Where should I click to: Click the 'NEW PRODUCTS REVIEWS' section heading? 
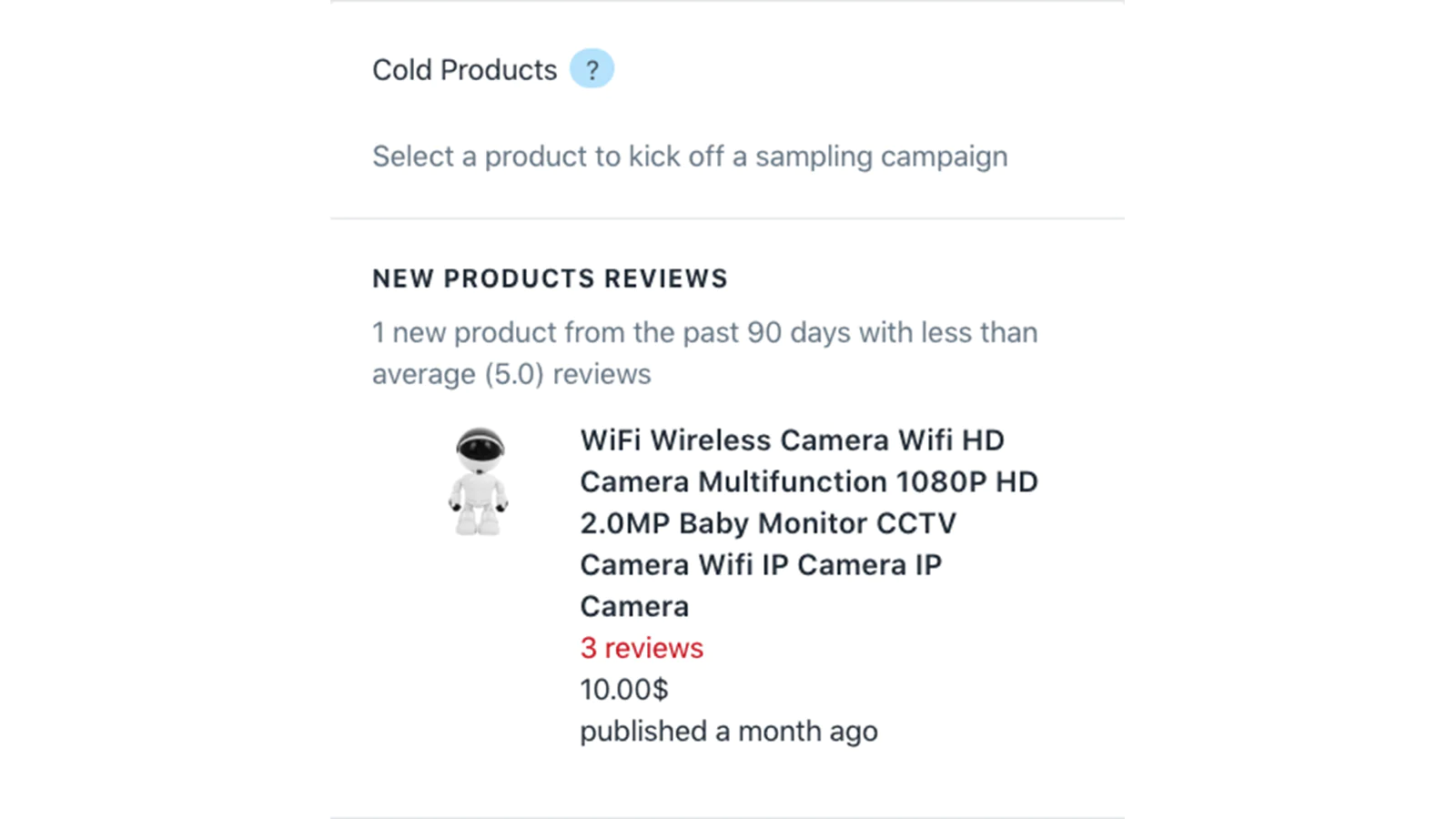click(550, 278)
